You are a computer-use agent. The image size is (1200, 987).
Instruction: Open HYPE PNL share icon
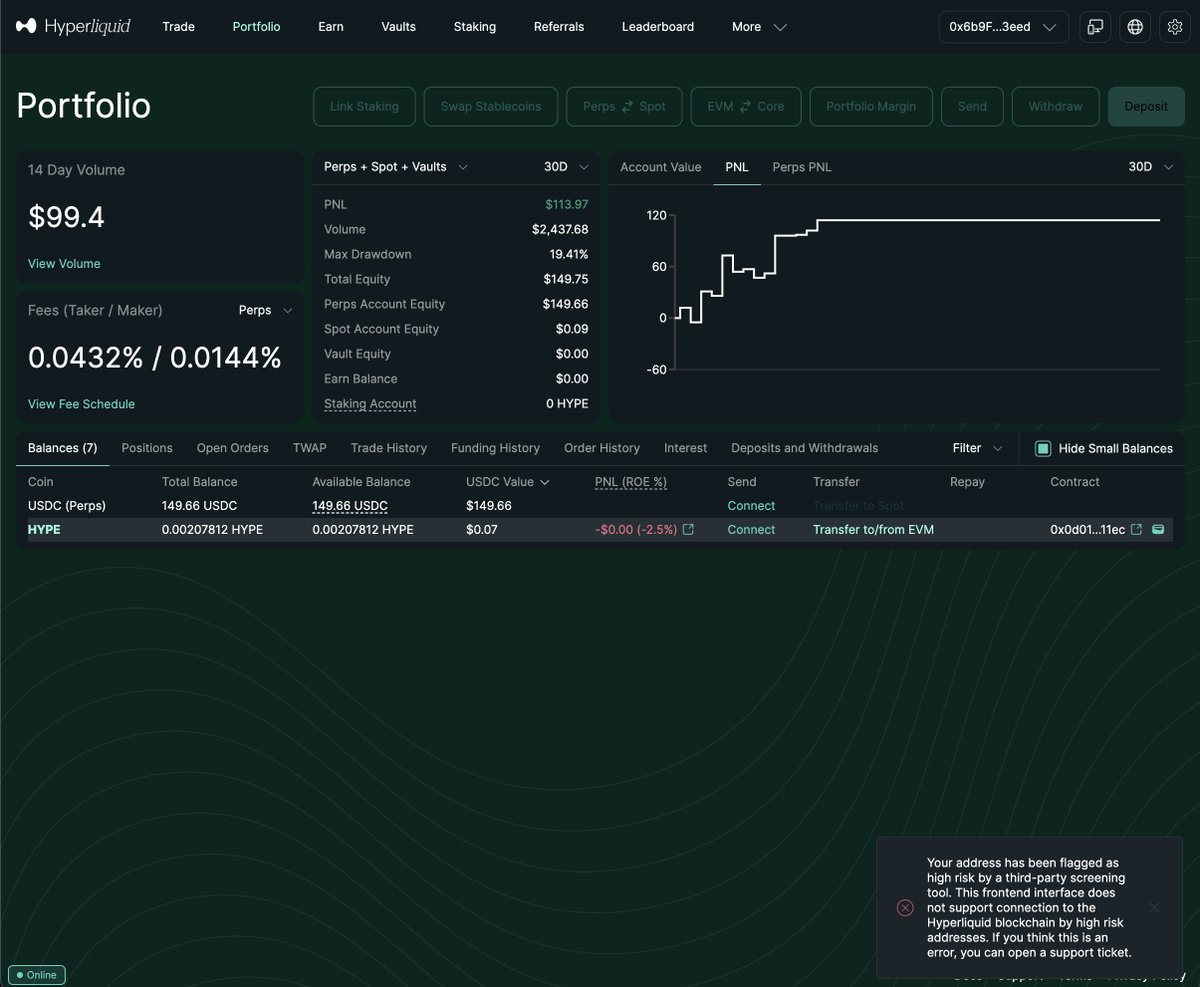click(688, 530)
